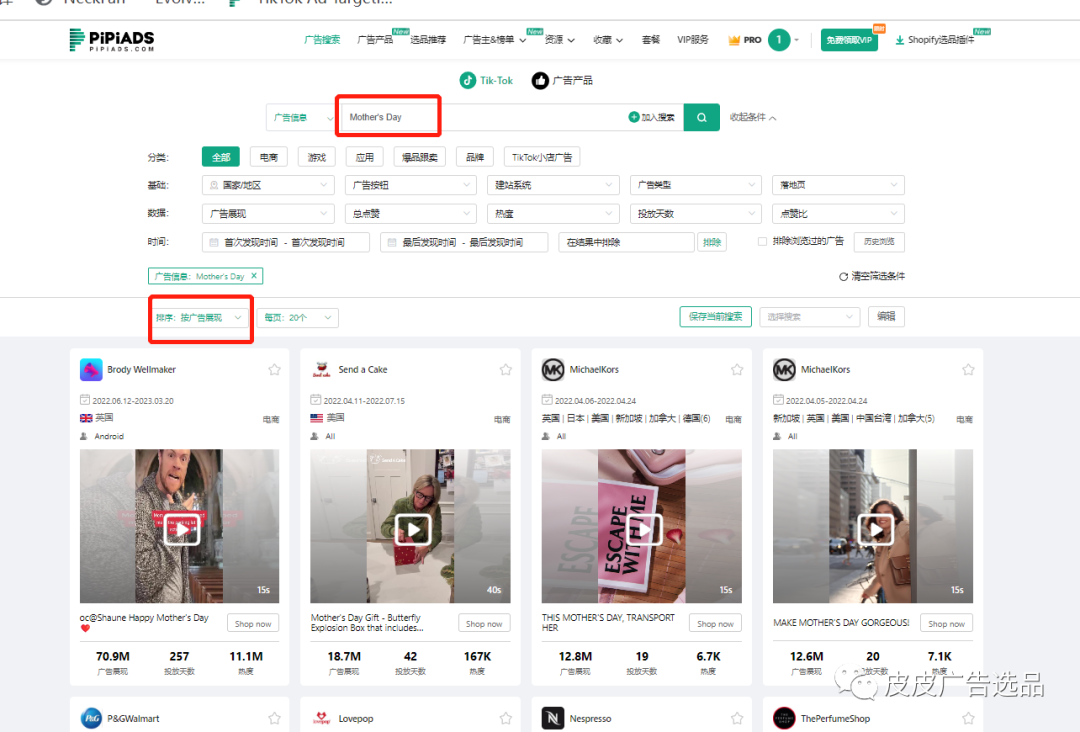Click the Mother's Day search input field
Image resolution: width=1080 pixels, height=732 pixels.
point(480,117)
